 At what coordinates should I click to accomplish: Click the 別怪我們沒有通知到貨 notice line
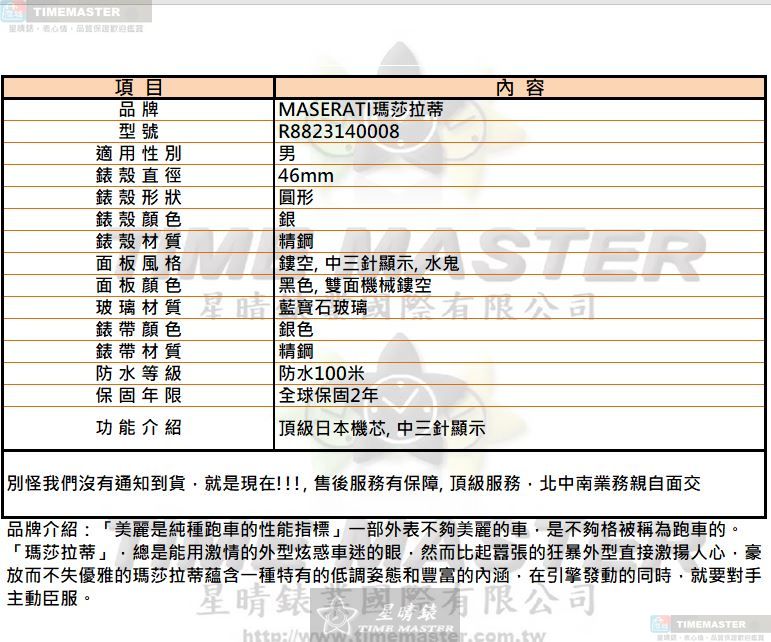(x=354, y=484)
